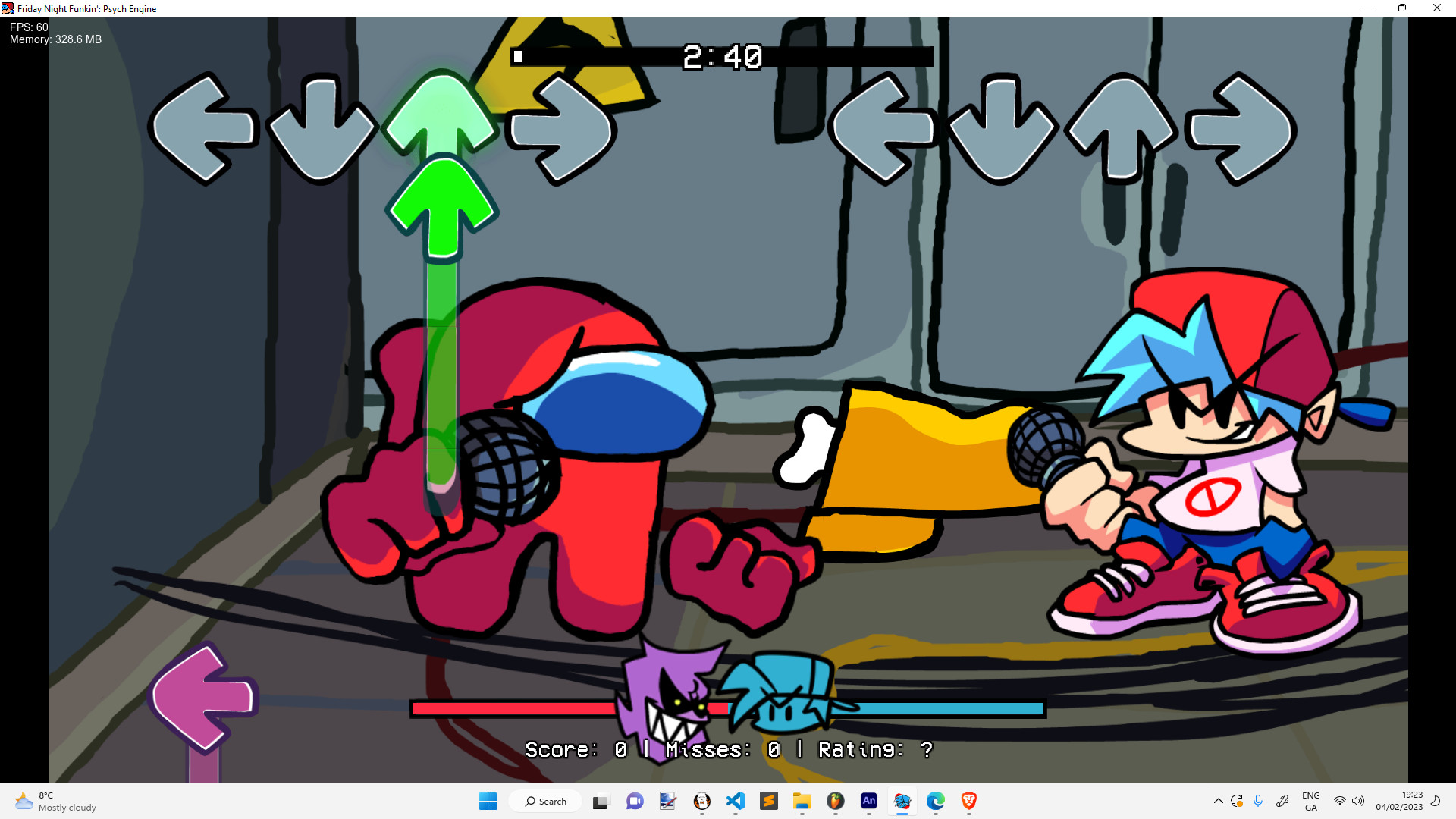
Task: Toggle night light via the moon tray icon
Action: coord(1436,802)
